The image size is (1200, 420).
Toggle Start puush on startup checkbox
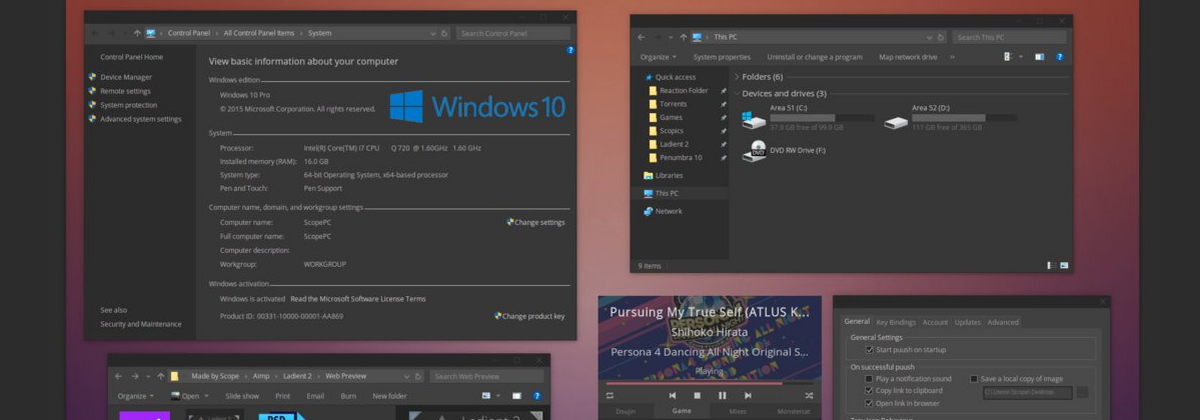point(869,350)
